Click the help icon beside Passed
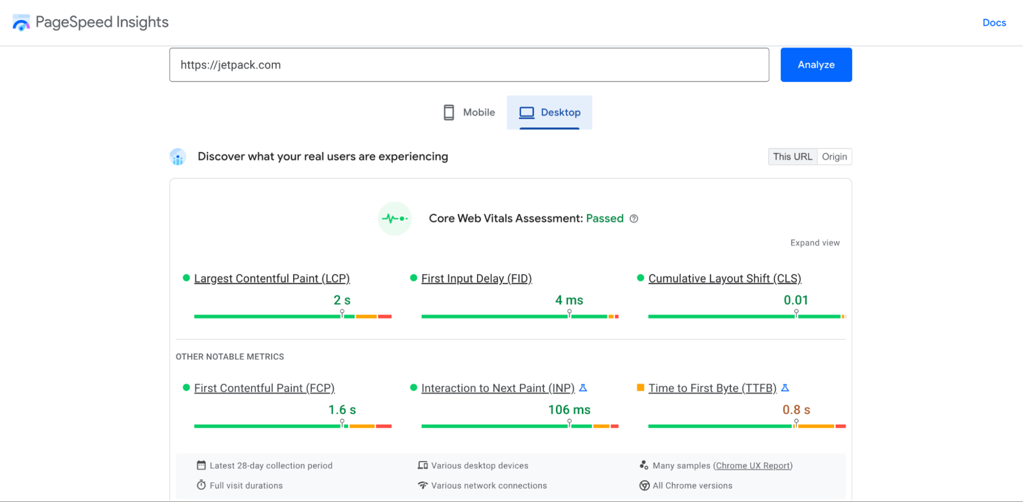Screen dimensions: 1023x502 coord(634,219)
